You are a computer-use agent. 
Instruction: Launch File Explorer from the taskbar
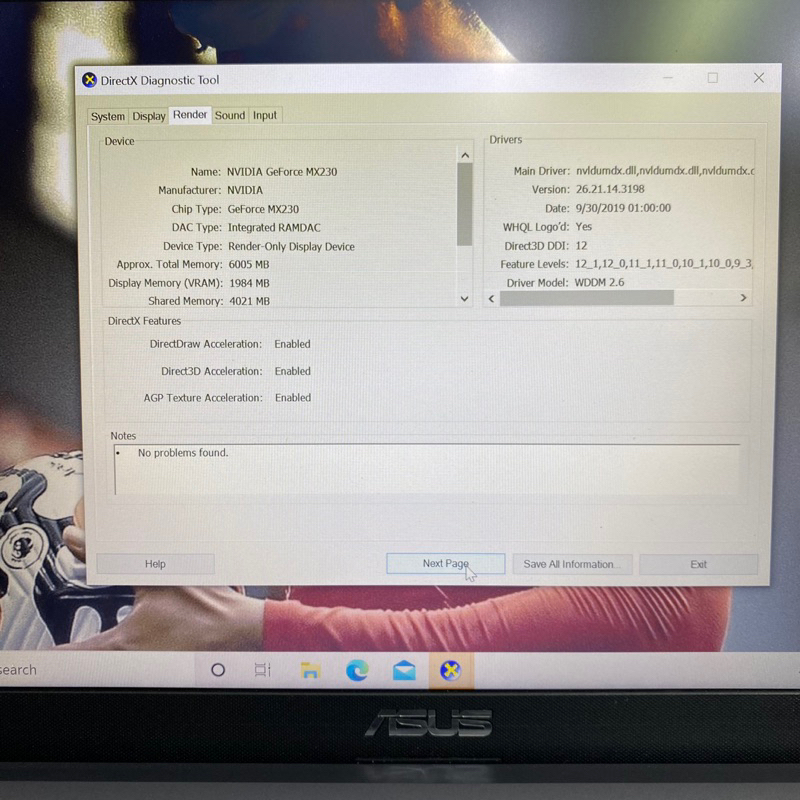click(310, 670)
